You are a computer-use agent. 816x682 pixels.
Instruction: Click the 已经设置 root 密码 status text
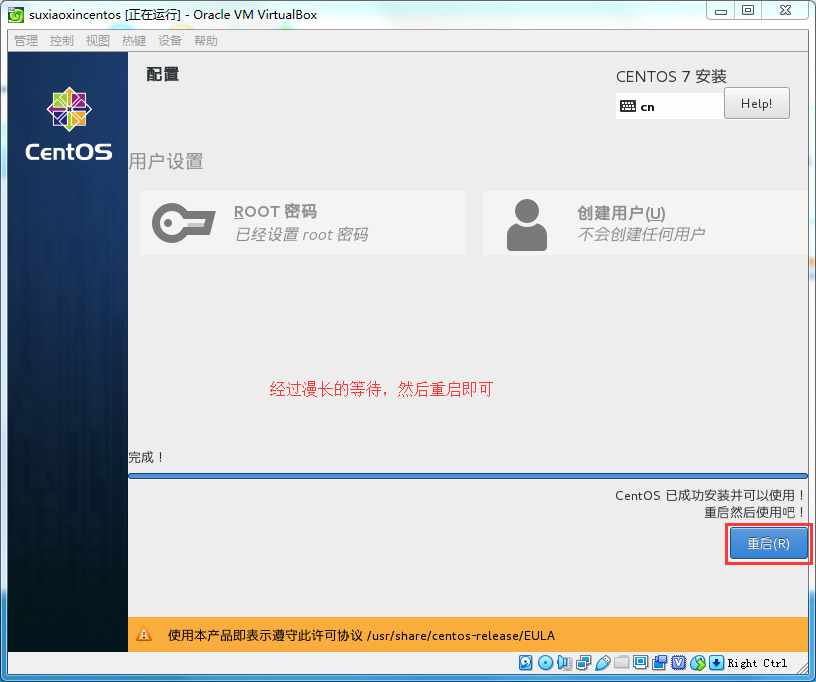pos(301,235)
